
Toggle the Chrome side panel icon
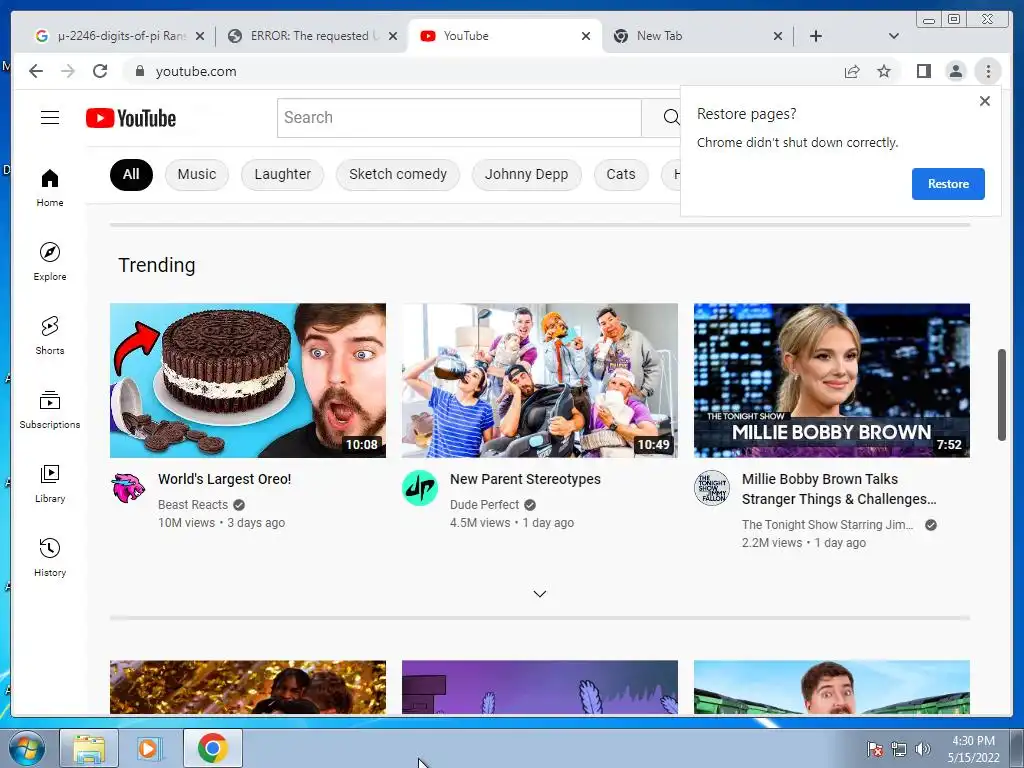tap(923, 71)
